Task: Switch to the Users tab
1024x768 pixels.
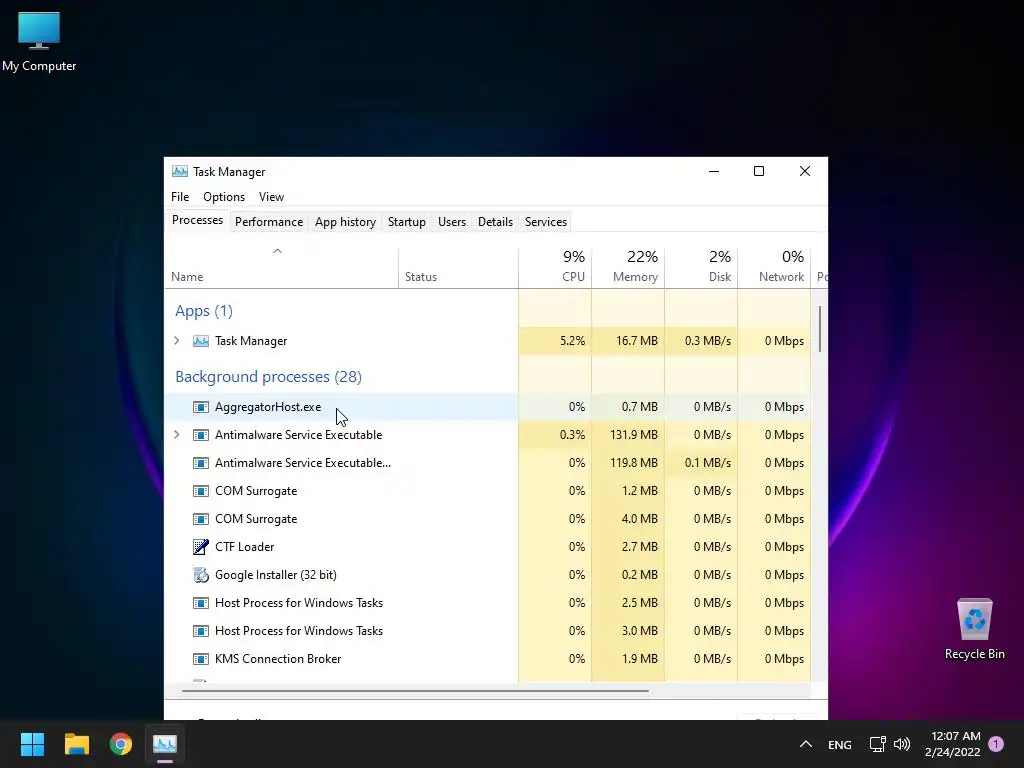Action: click(x=451, y=222)
